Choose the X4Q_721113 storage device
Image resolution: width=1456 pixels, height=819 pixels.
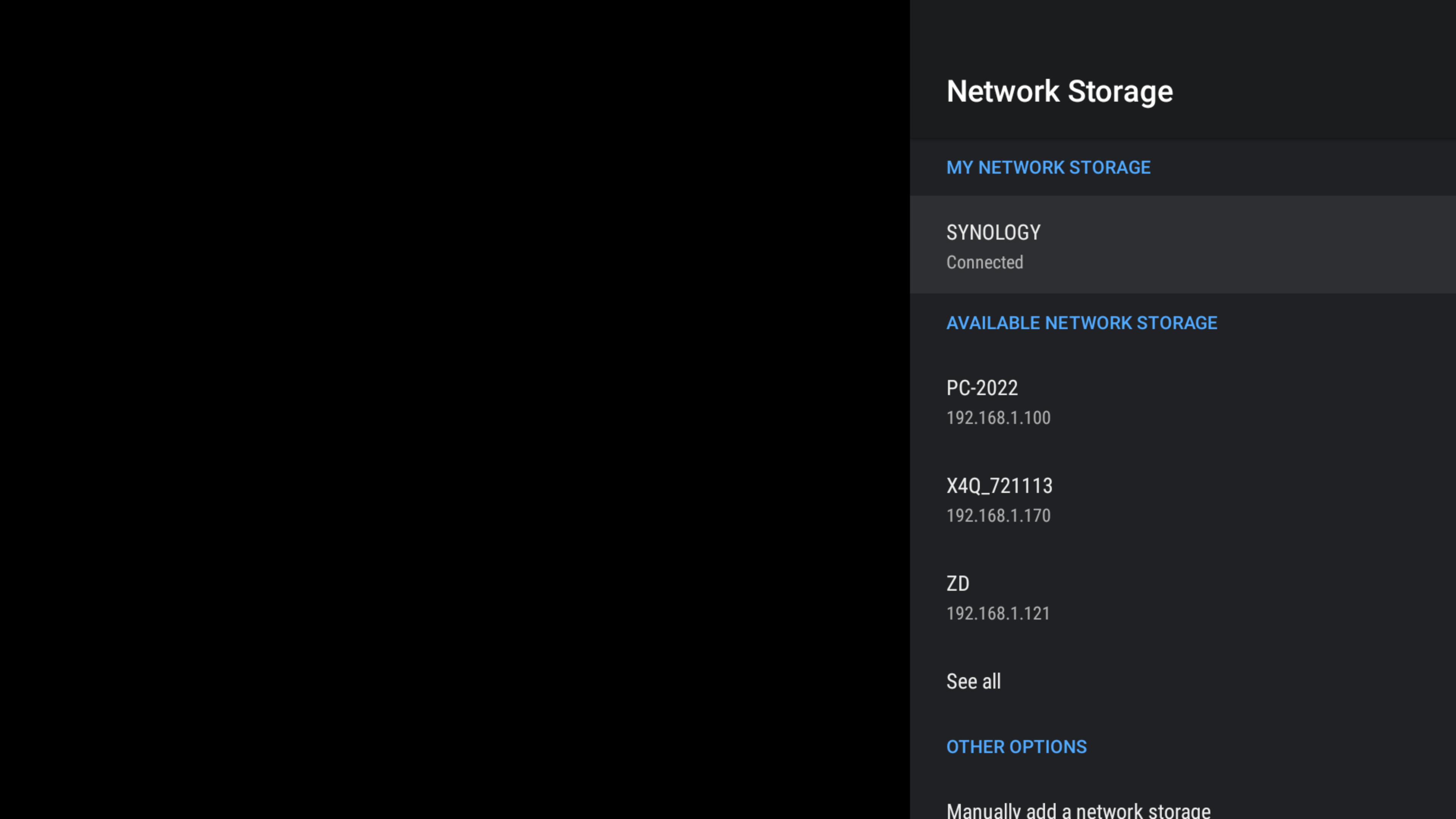point(999,486)
